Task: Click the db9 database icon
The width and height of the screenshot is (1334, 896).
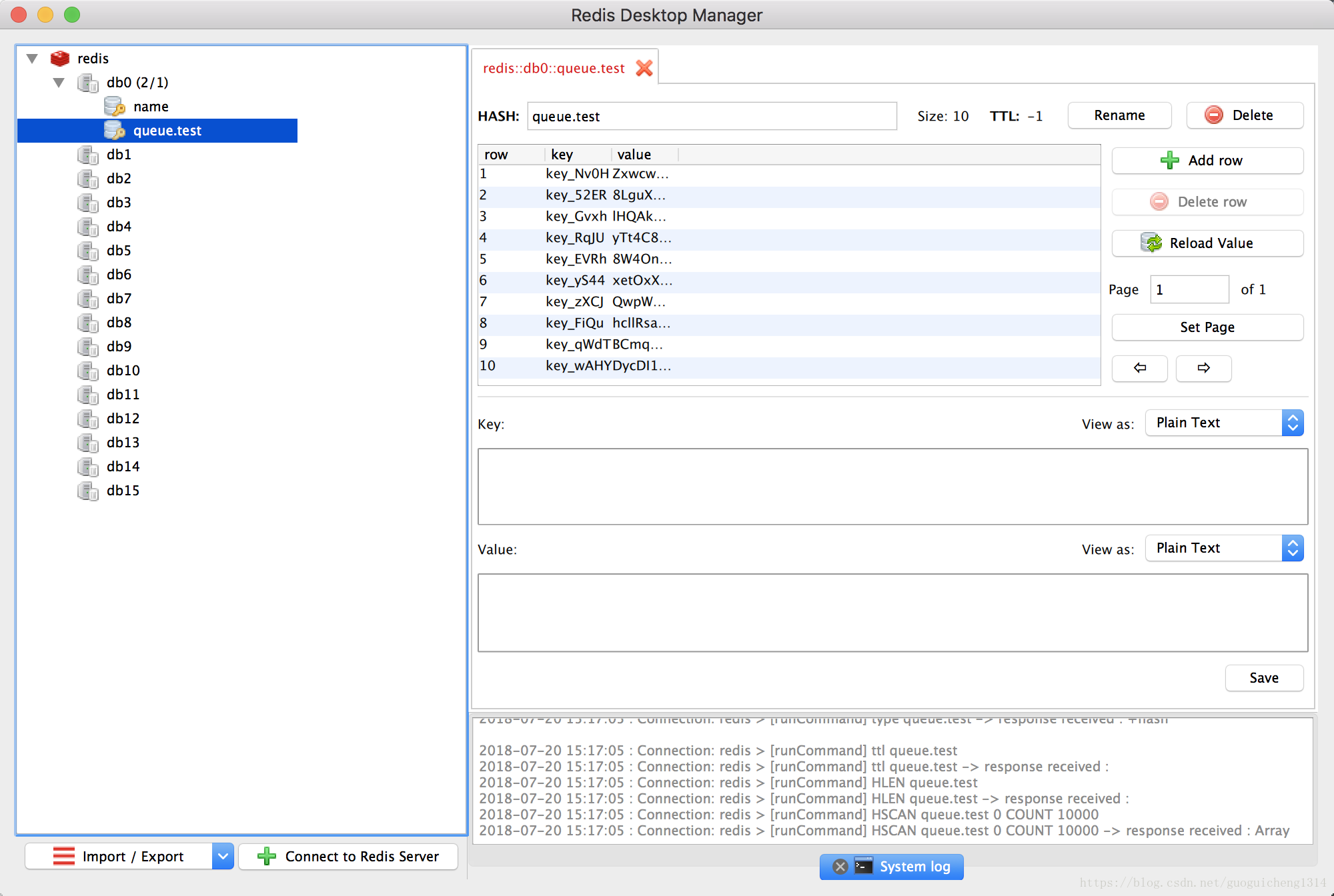Action: click(x=88, y=347)
